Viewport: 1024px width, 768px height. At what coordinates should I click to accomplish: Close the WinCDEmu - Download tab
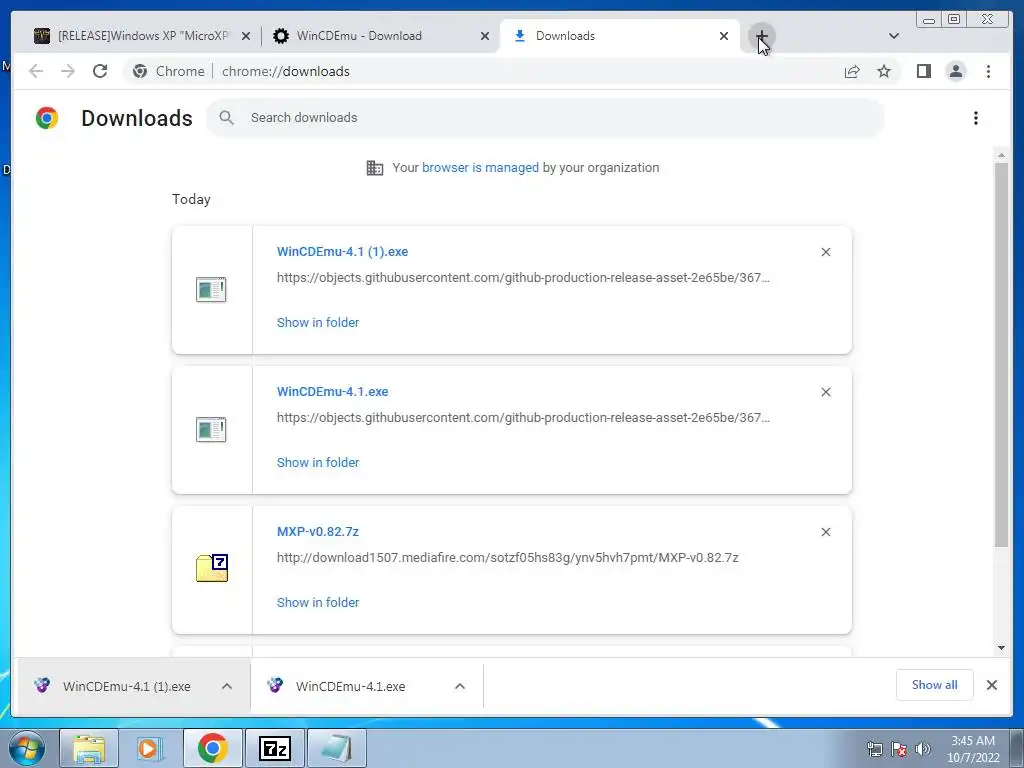point(485,36)
